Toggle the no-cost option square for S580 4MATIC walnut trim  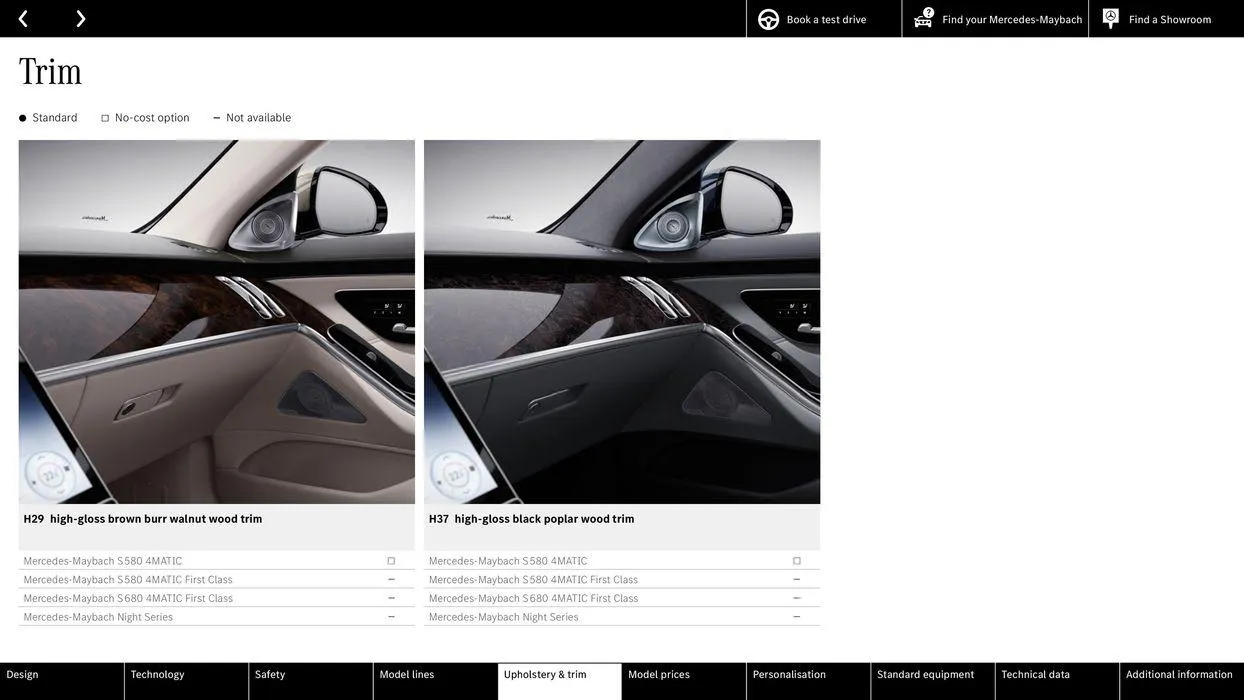(389, 558)
